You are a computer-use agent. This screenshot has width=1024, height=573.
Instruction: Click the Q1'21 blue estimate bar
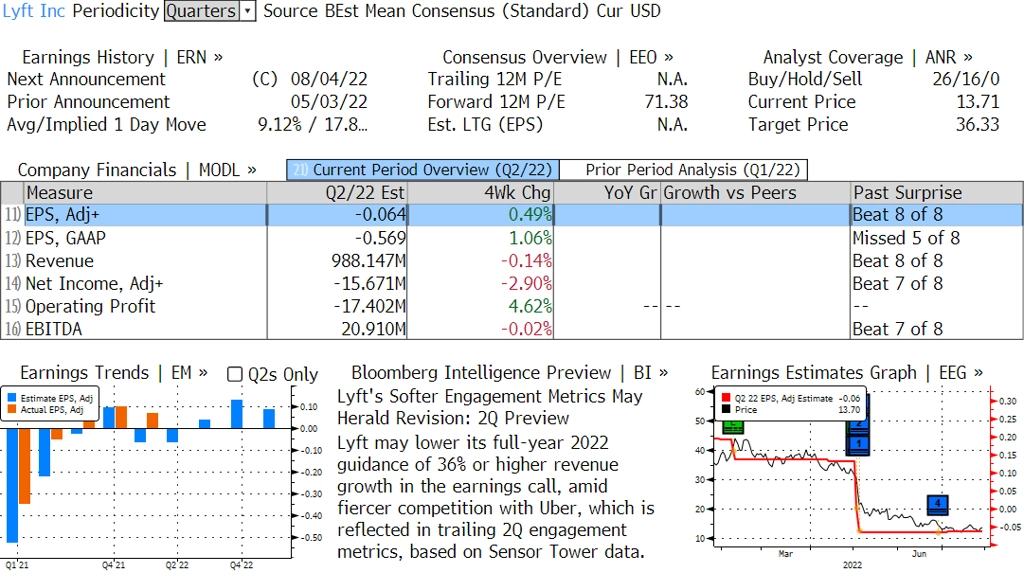point(12,485)
